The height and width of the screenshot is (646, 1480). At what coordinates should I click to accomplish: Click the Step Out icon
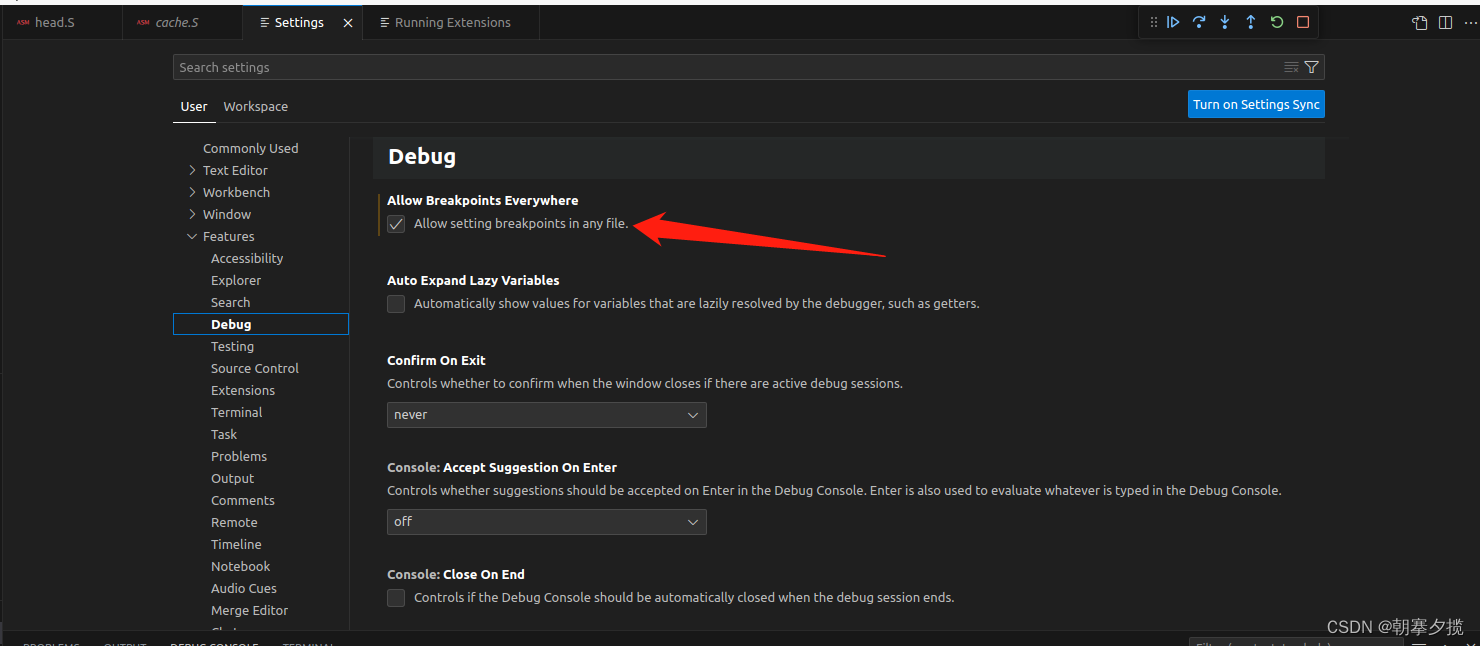click(x=1250, y=21)
